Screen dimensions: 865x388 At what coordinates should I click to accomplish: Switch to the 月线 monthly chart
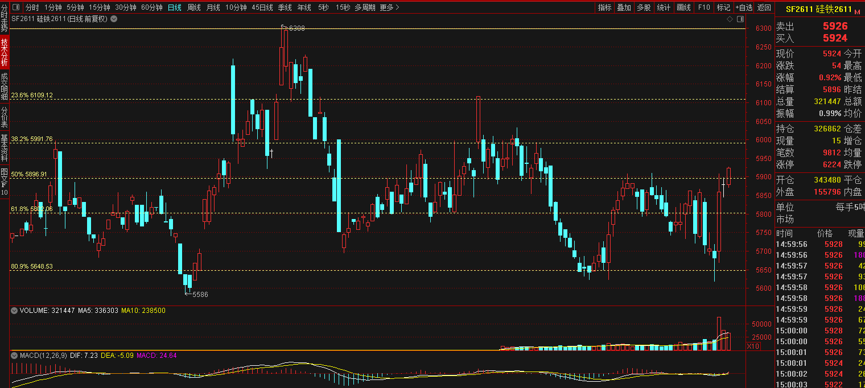pos(213,8)
